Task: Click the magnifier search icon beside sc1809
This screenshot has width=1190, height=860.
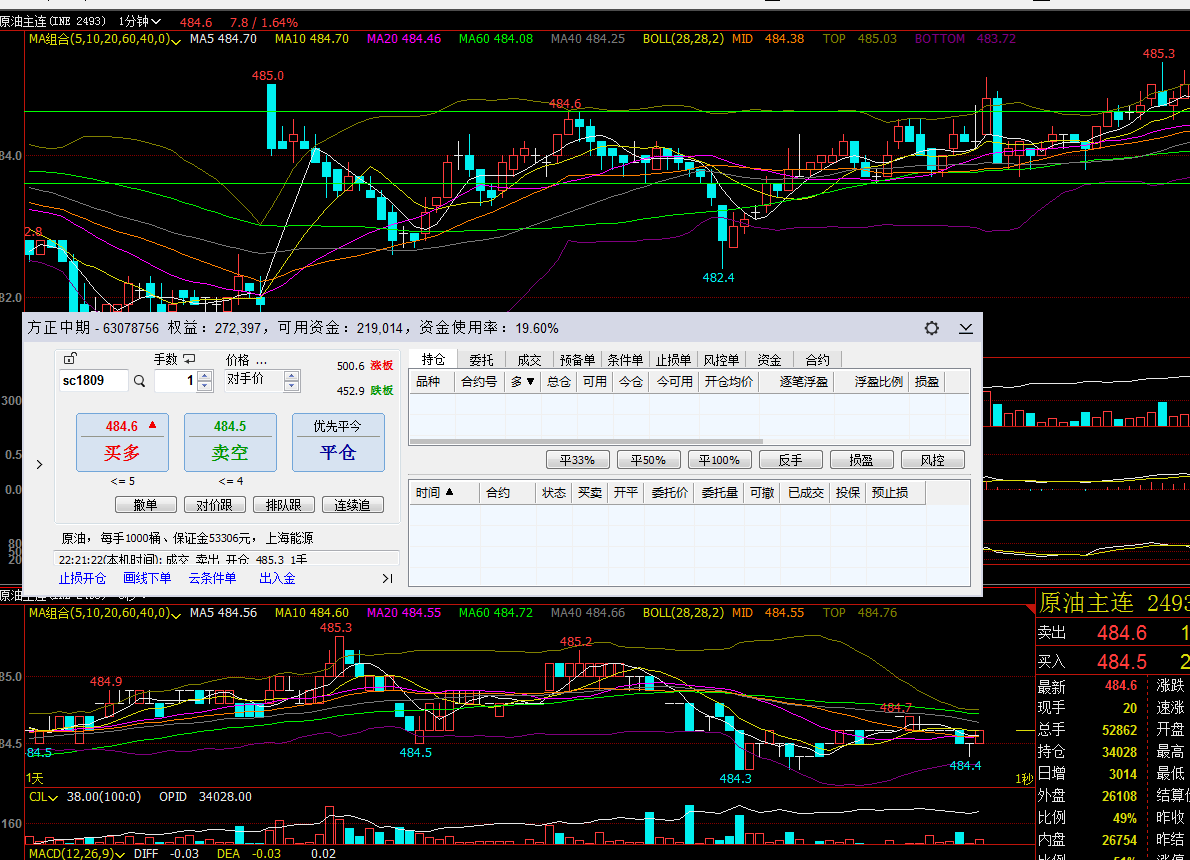Action: coord(139,381)
